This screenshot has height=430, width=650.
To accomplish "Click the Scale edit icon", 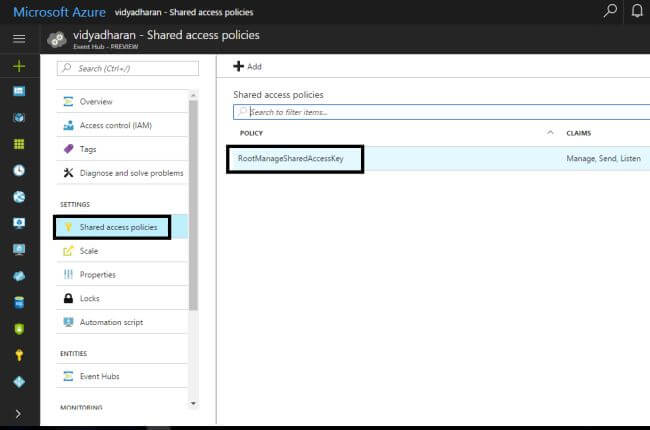I will (68, 251).
